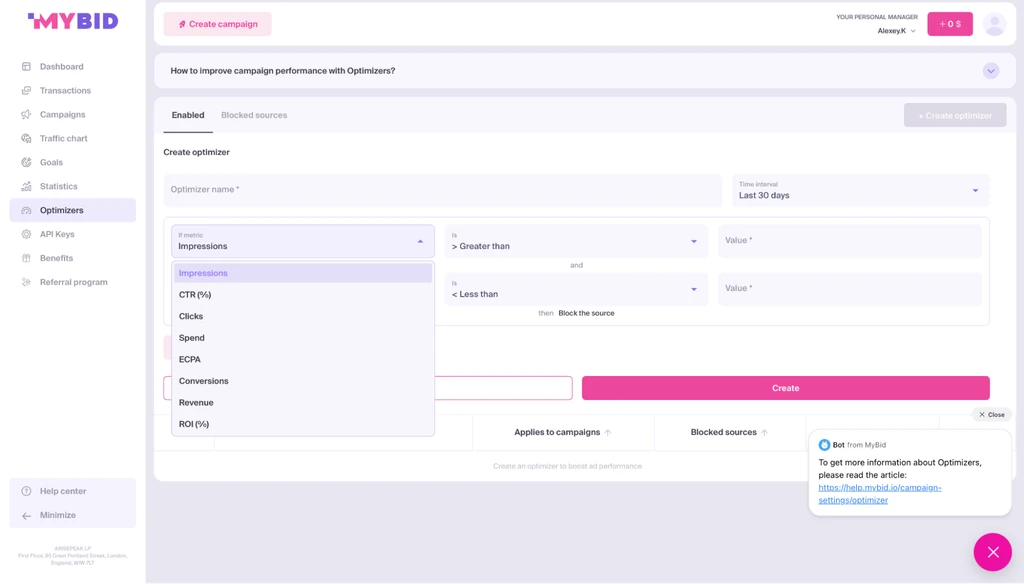
Task: Click the Statistics sidebar icon
Action: (x=26, y=186)
